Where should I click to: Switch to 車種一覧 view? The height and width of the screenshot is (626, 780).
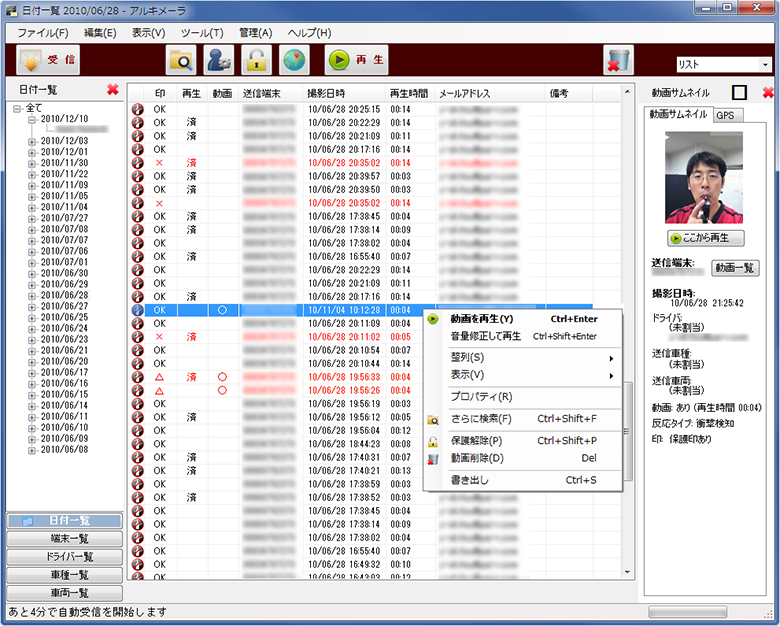pos(65,575)
